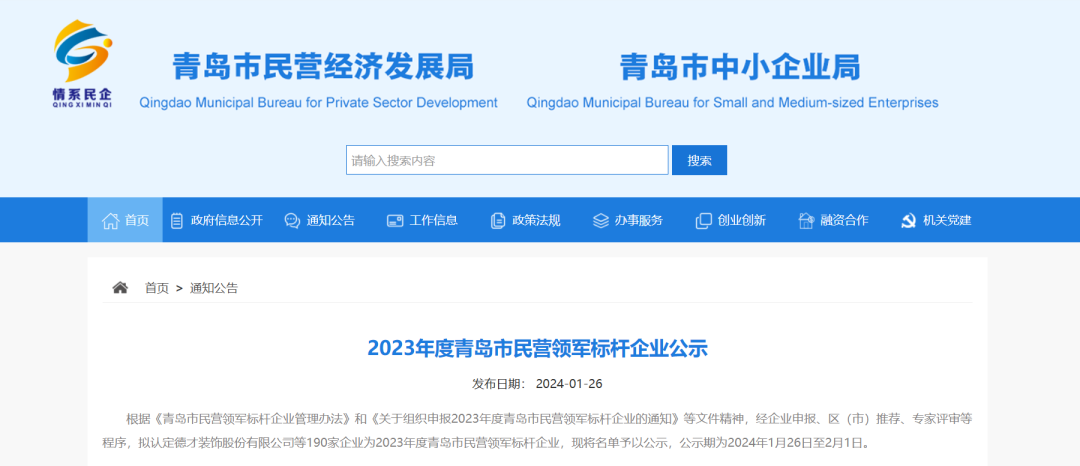Viewport: 1080px width, 466px height.
Task: Click the 青岛市中小企业局 header title
Action: point(739,67)
